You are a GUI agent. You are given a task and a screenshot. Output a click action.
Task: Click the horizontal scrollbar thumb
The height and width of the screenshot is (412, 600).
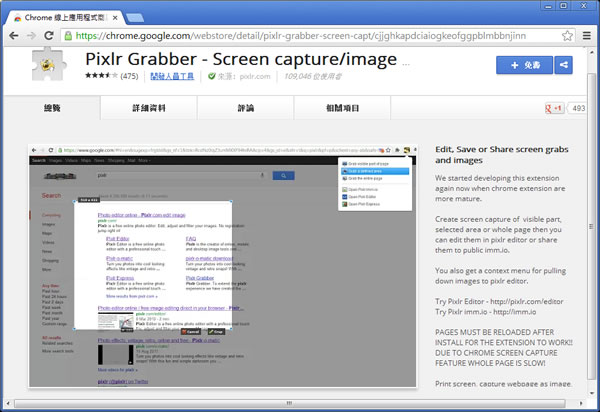click(x=290, y=403)
